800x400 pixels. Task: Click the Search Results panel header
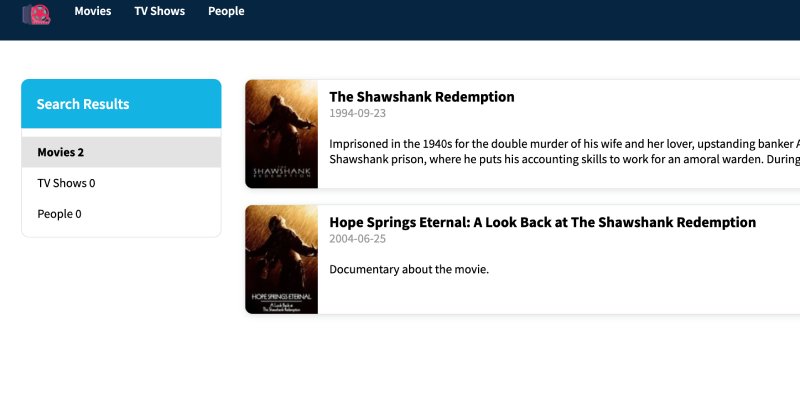(x=121, y=104)
